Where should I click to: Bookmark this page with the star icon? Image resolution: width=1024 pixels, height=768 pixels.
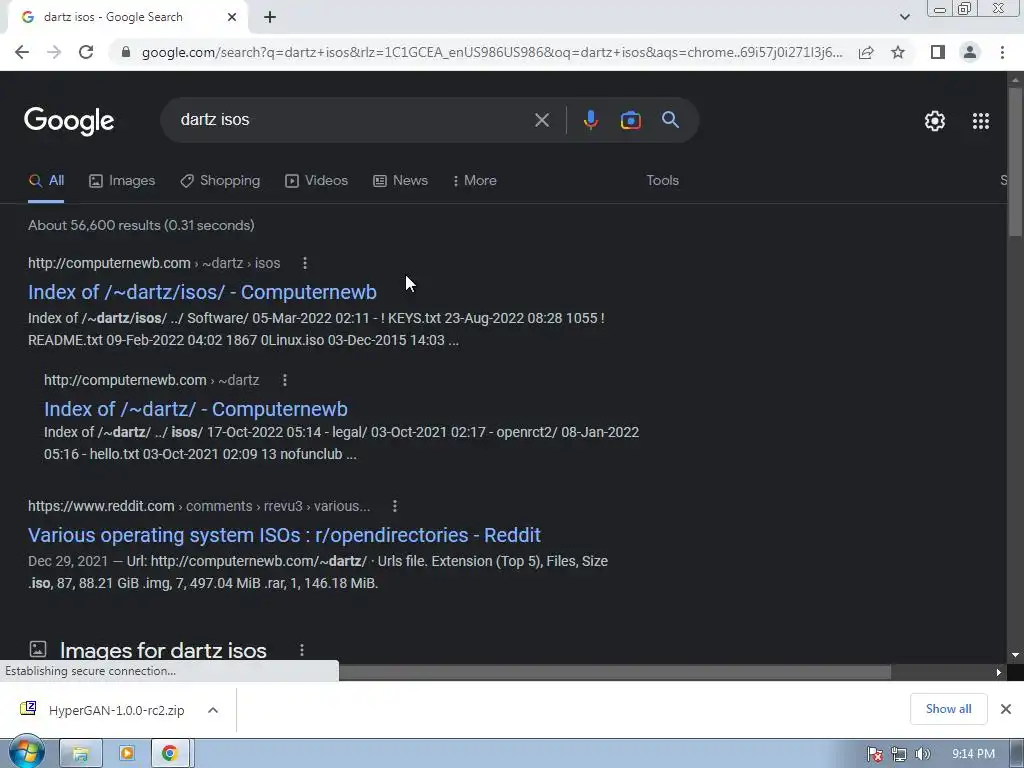click(898, 52)
